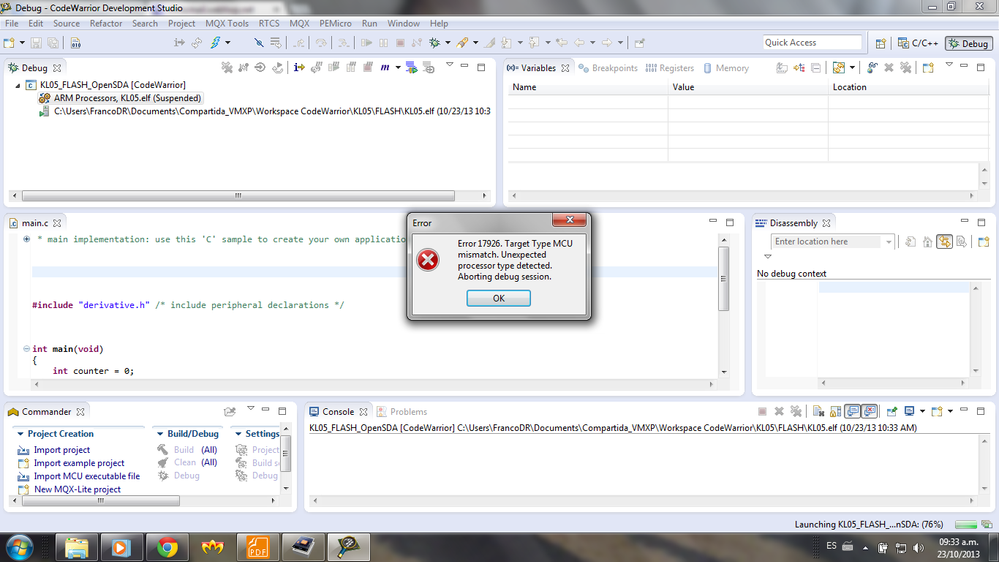Click the multicore 'm' icon in Debug view

point(384,68)
